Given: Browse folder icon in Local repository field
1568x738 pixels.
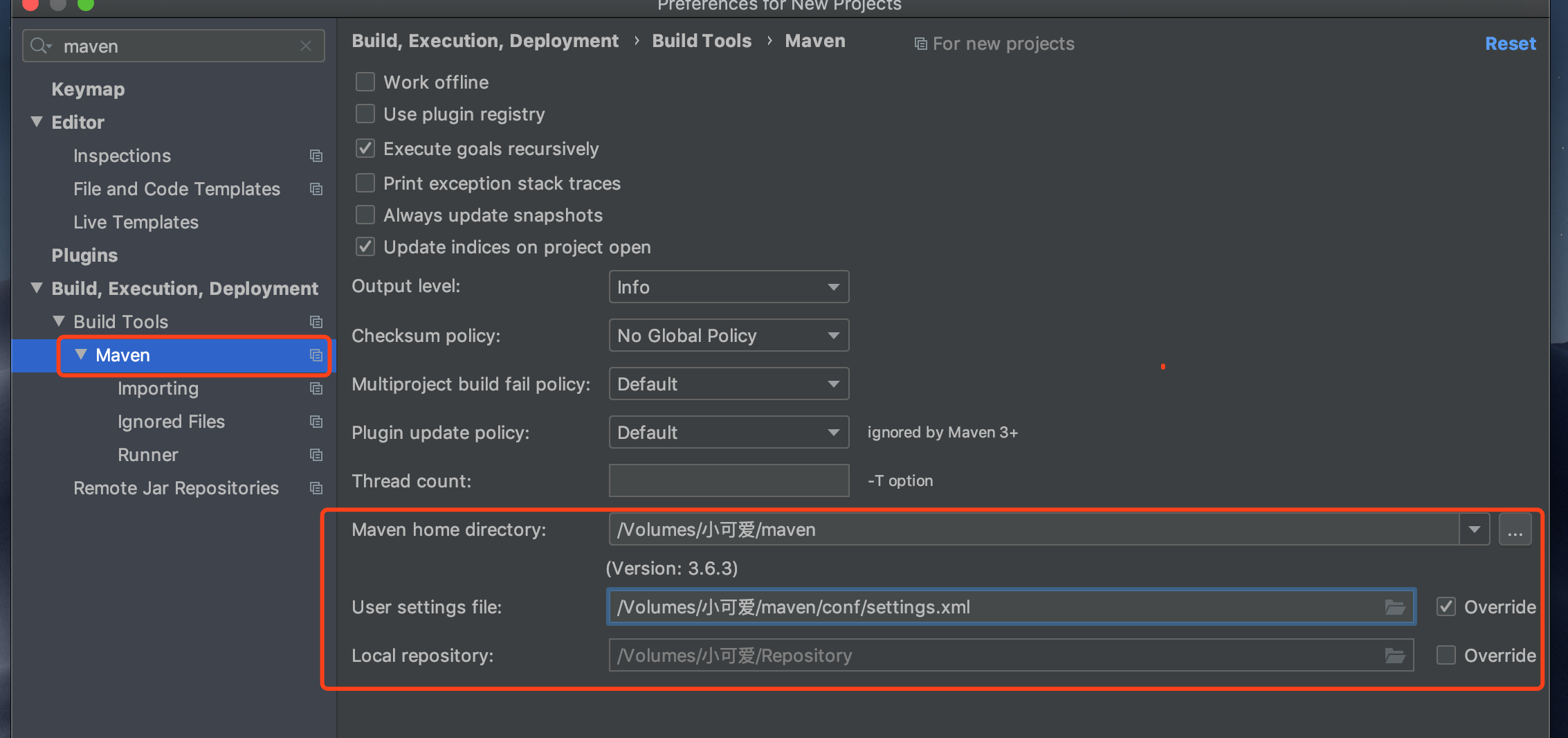Looking at the screenshot, I should [x=1394, y=656].
